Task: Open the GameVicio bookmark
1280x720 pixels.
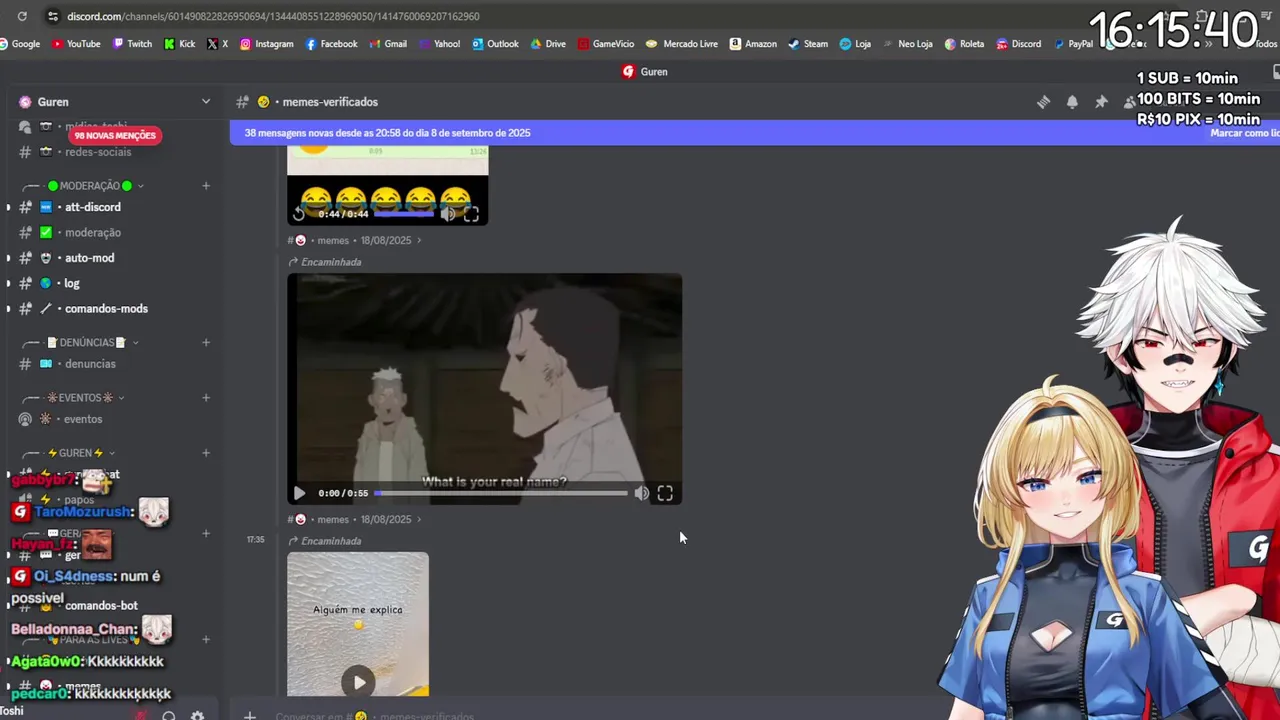Action: coord(606,44)
